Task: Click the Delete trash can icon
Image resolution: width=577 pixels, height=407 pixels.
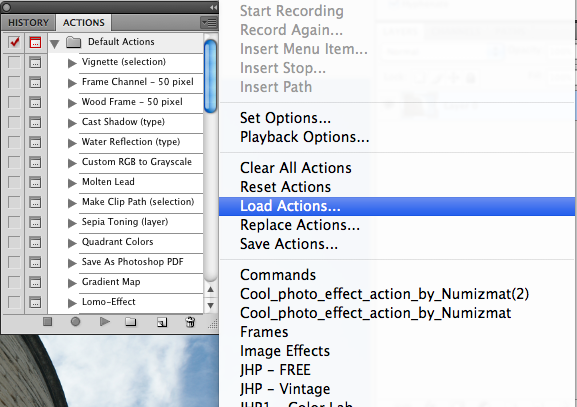Action: tap(190, 322)
